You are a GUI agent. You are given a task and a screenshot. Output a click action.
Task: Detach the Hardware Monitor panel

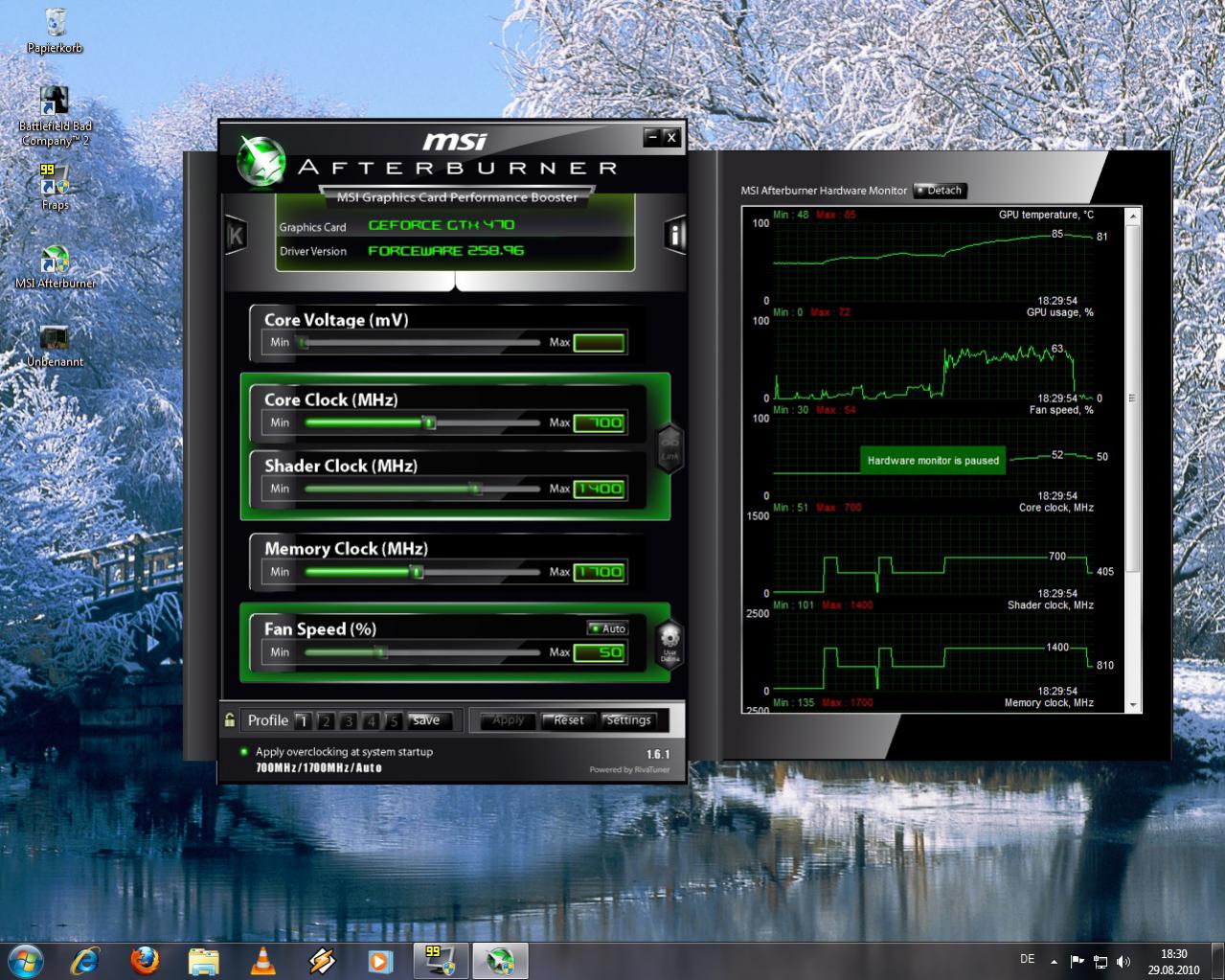point(939,190)
